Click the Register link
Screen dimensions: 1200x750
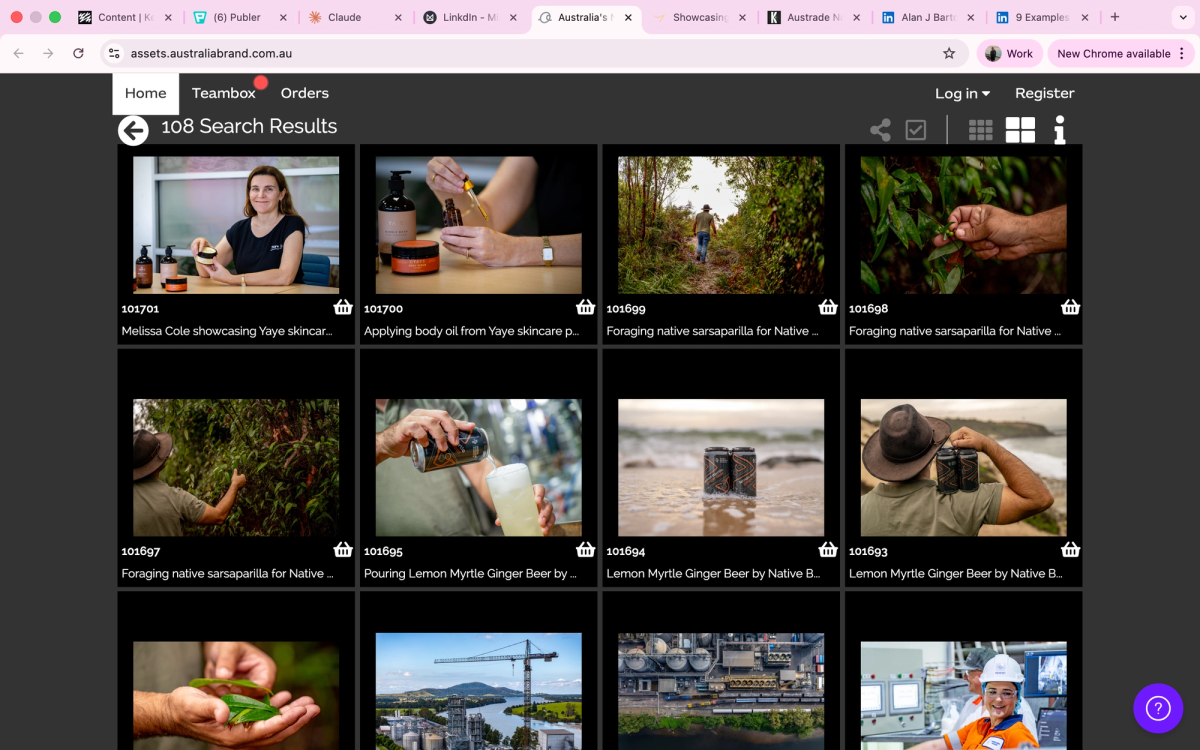tap(1045, 93)
